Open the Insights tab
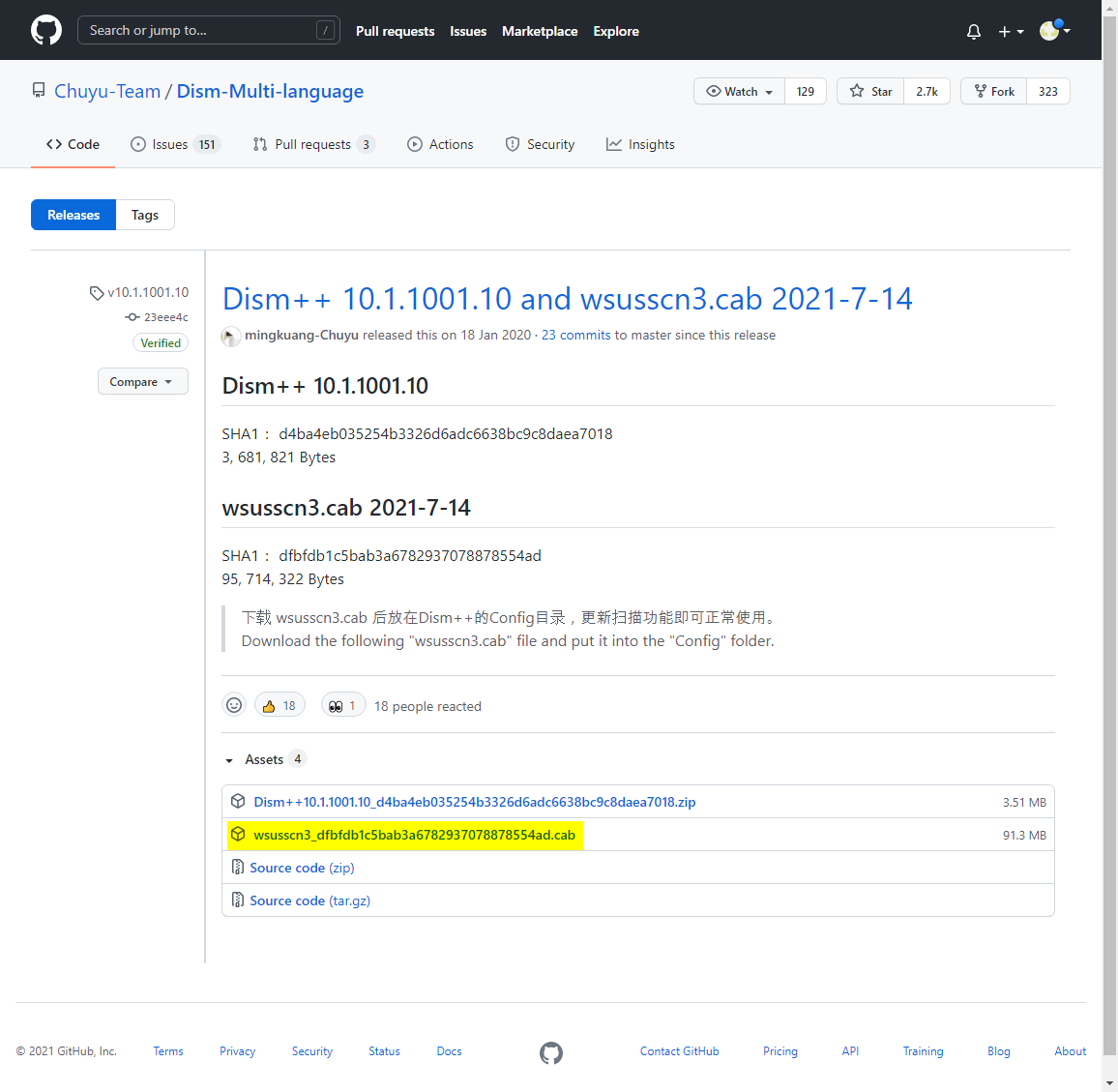This screenshot has width=1118, height=1092. coord(640,144)
